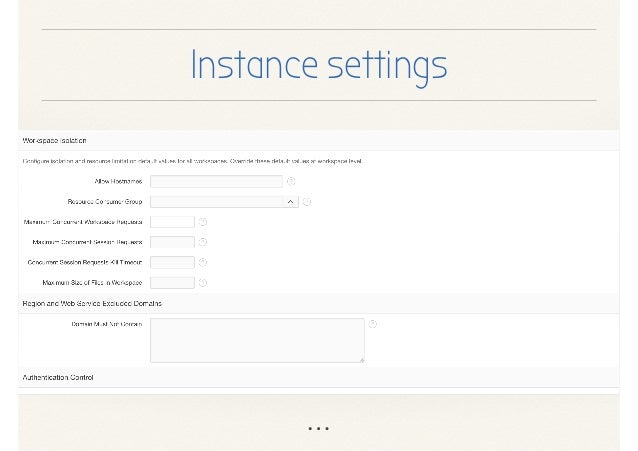Focus the Maximum Concurrent Workspace Requests field
This screenshot has height=451, width=638.
tap(172, 222)
